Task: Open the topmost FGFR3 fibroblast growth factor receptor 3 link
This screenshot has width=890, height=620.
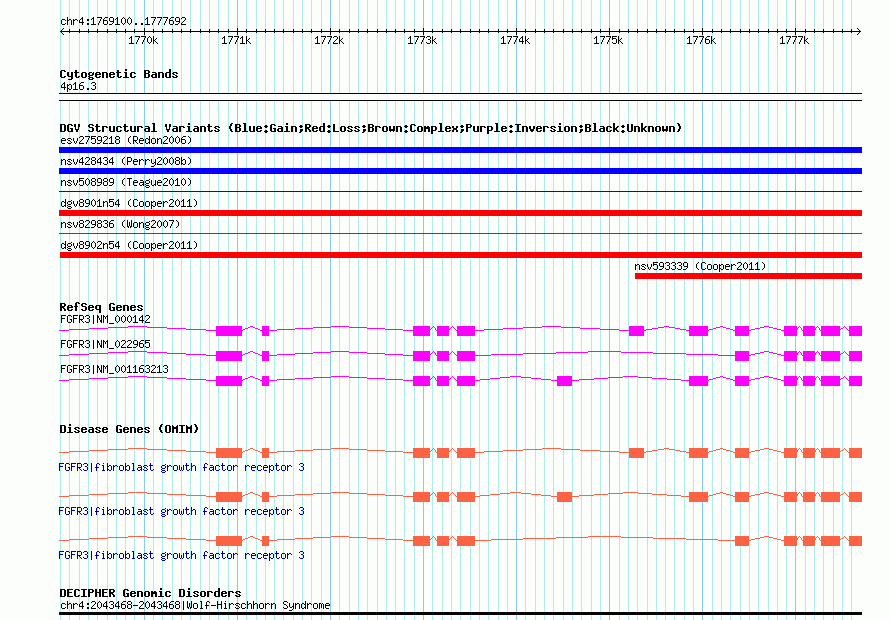Action: [x=182, y=467]
